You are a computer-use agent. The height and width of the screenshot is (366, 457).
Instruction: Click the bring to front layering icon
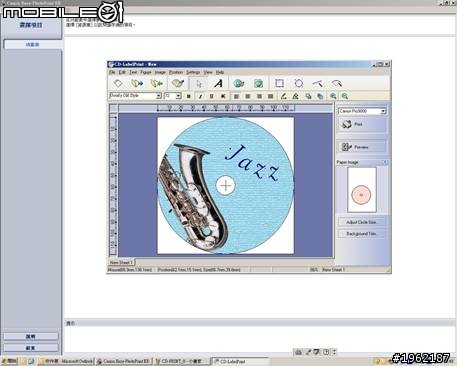click(308, 96)
